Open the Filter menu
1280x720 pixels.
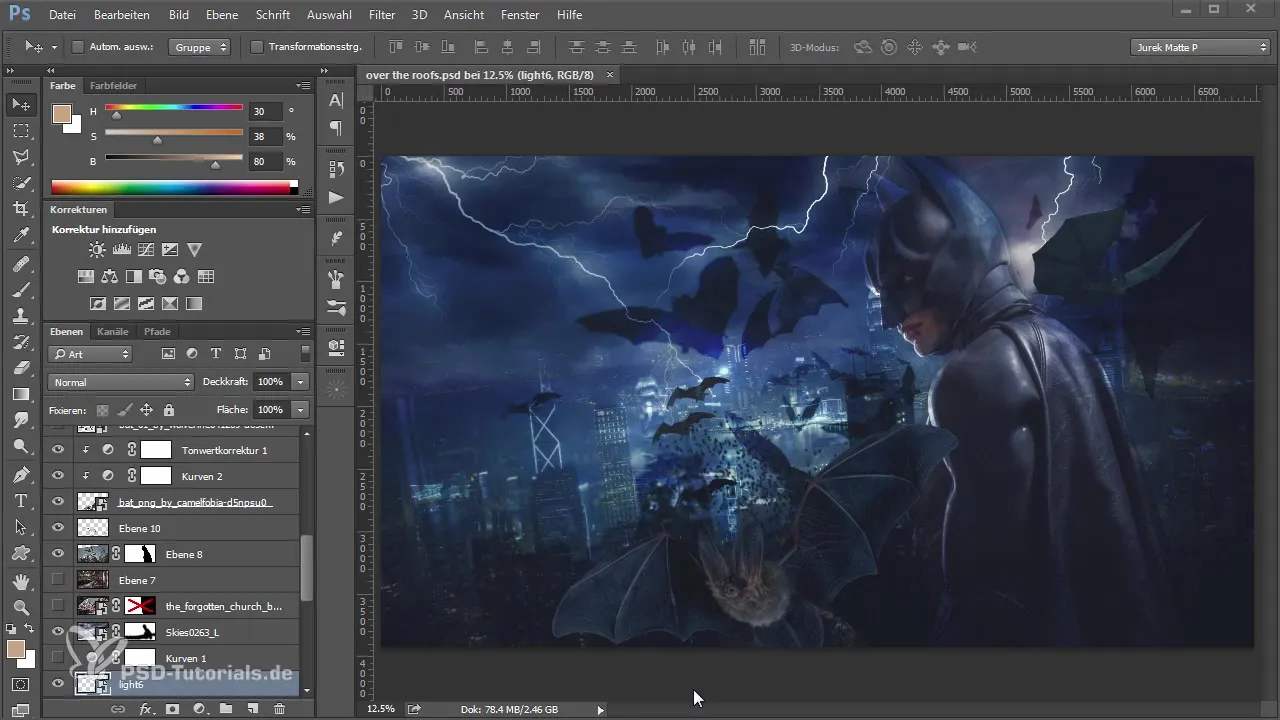pos(381,15)
